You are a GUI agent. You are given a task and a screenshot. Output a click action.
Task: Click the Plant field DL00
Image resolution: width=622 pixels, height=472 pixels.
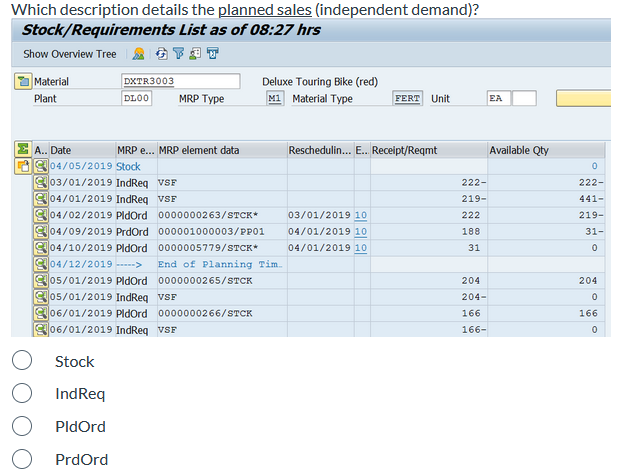click(x=136, y=98)
